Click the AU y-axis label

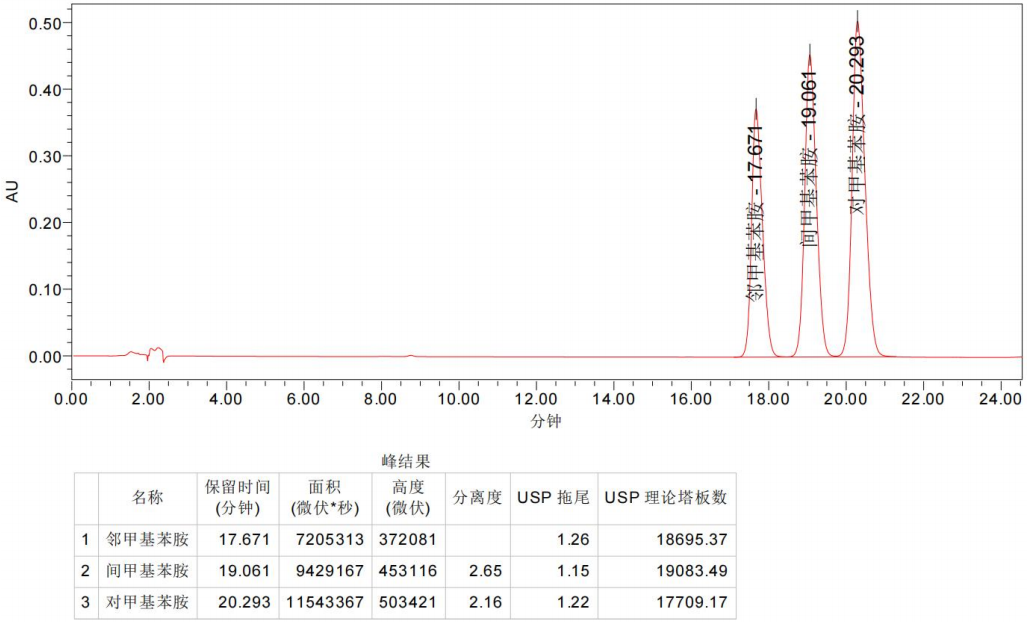point(13,191)
